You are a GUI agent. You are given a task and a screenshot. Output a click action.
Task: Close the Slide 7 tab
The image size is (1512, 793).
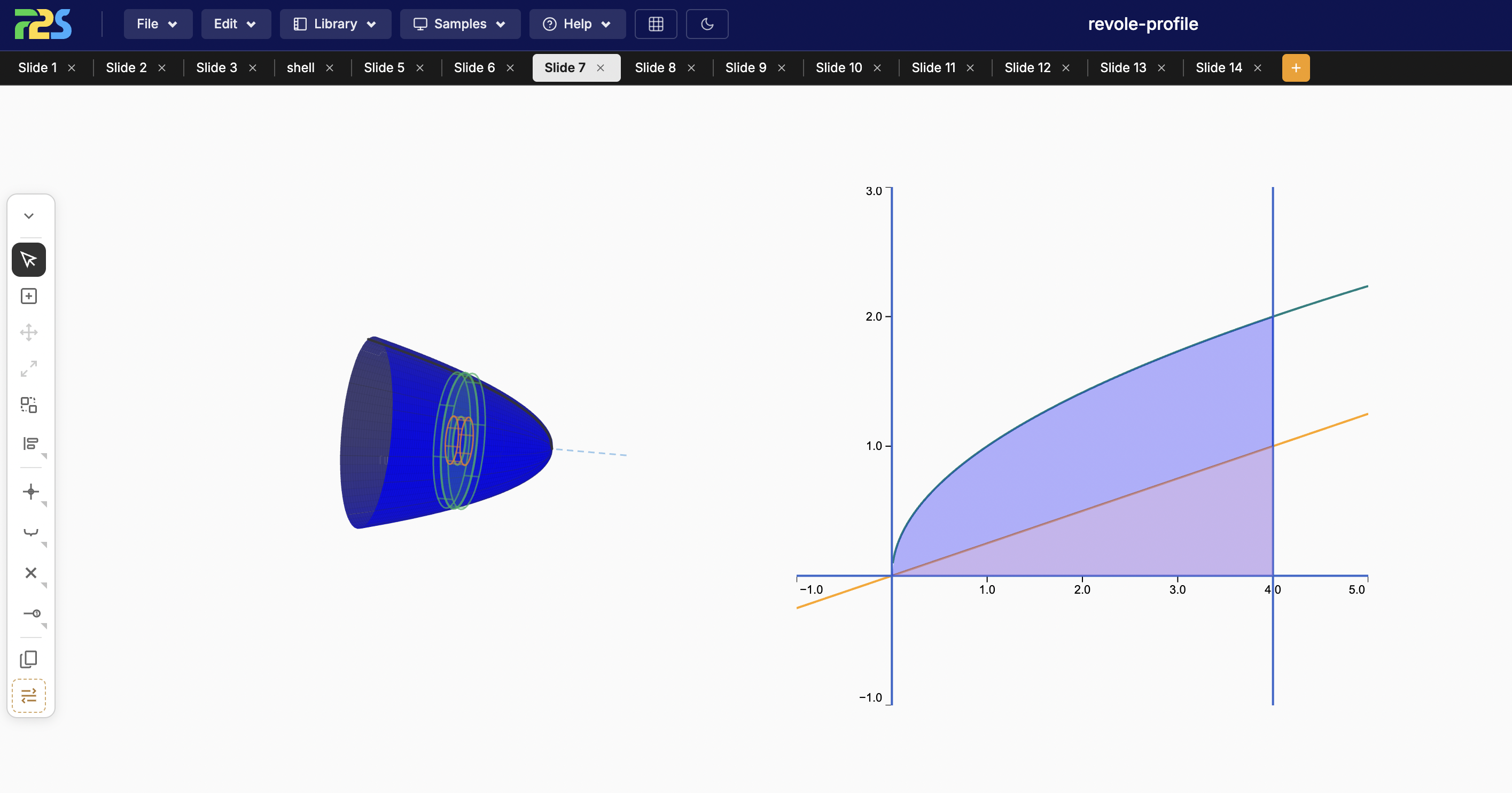(601, 68)
